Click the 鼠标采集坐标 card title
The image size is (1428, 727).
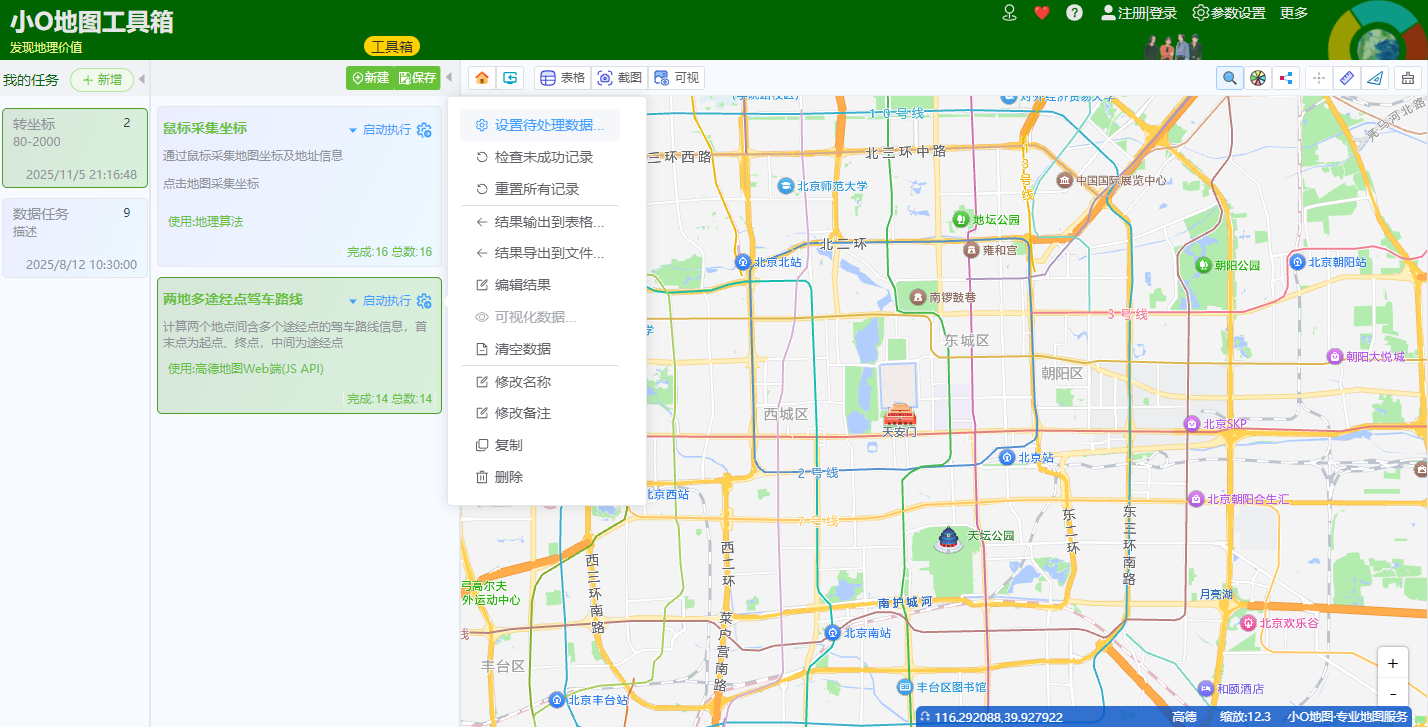(x=205, y=129)
